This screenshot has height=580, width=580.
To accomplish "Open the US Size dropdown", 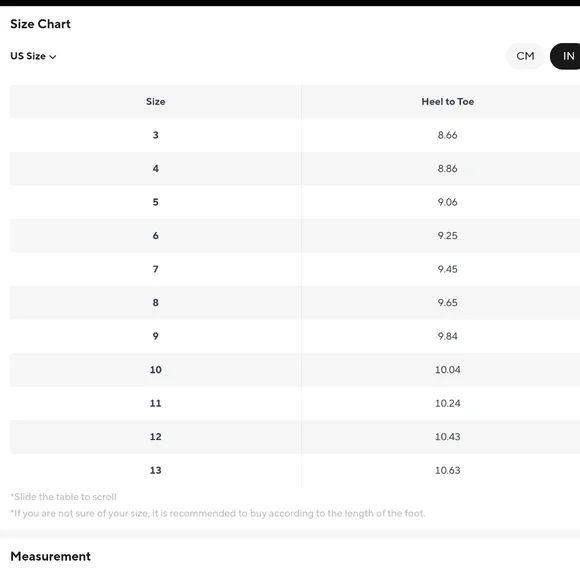I will [x=33, y=56].
